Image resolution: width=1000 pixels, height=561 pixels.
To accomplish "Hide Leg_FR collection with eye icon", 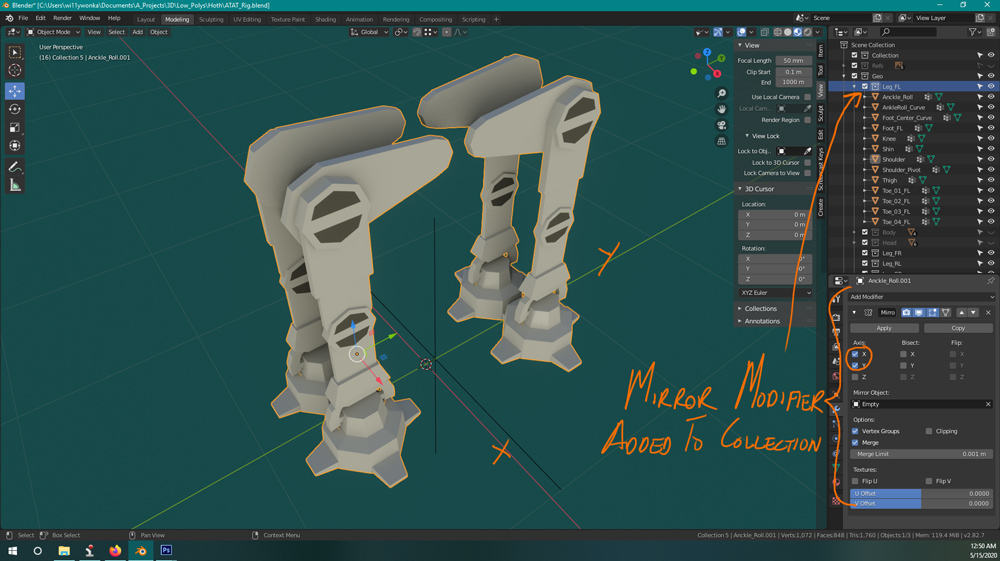I will click(x=991, y=253).
